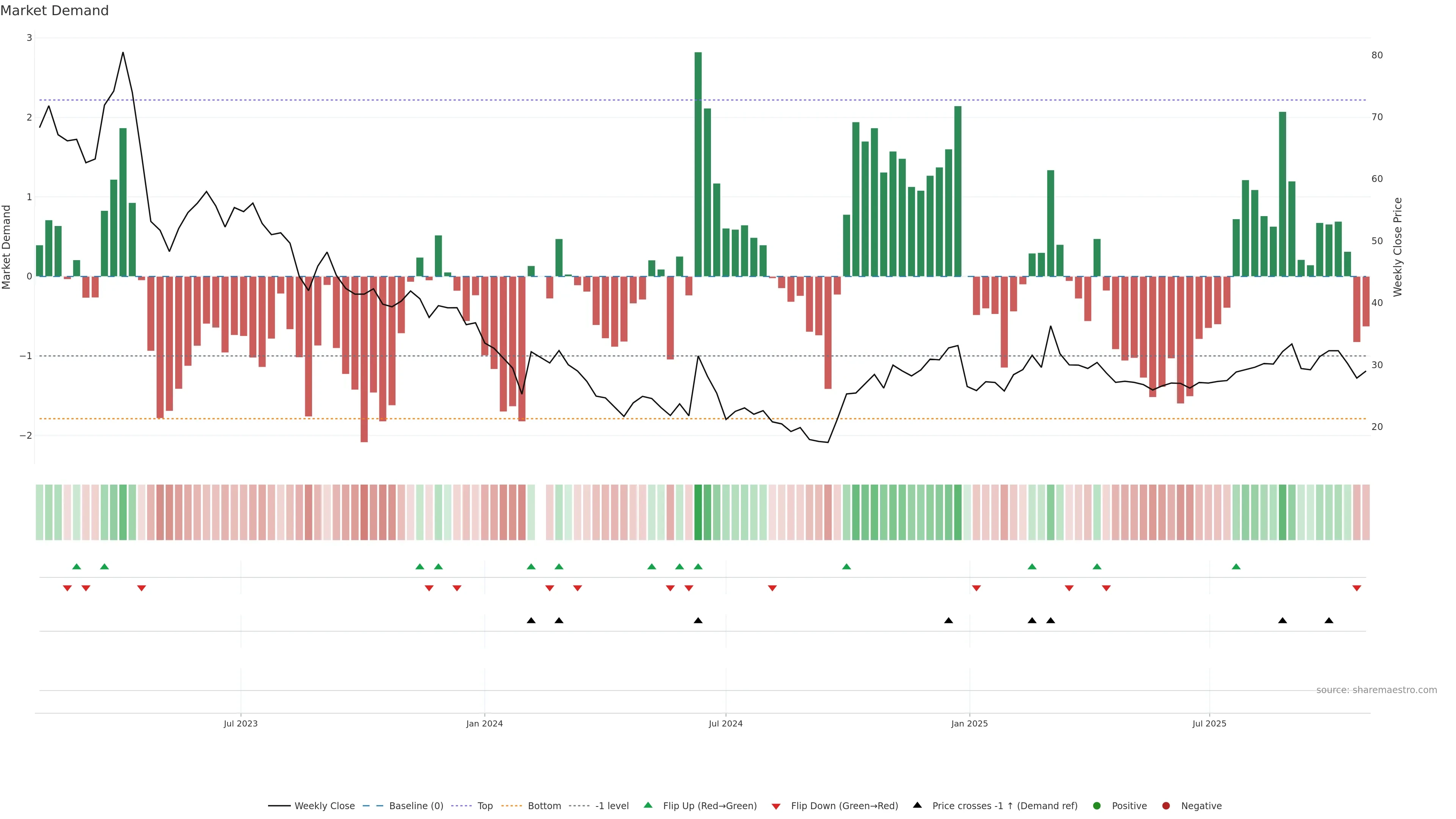Screen dimensions: 1456x819
Task: Click the -1 level legend line icon
Action: [x=580, y=805]
